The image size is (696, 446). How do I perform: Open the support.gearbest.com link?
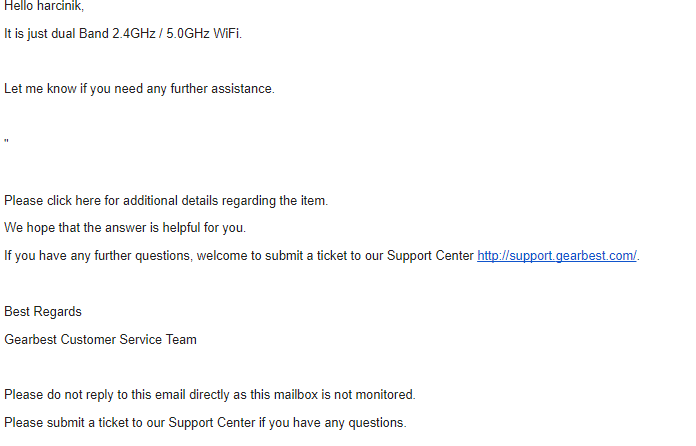(556, 255)
